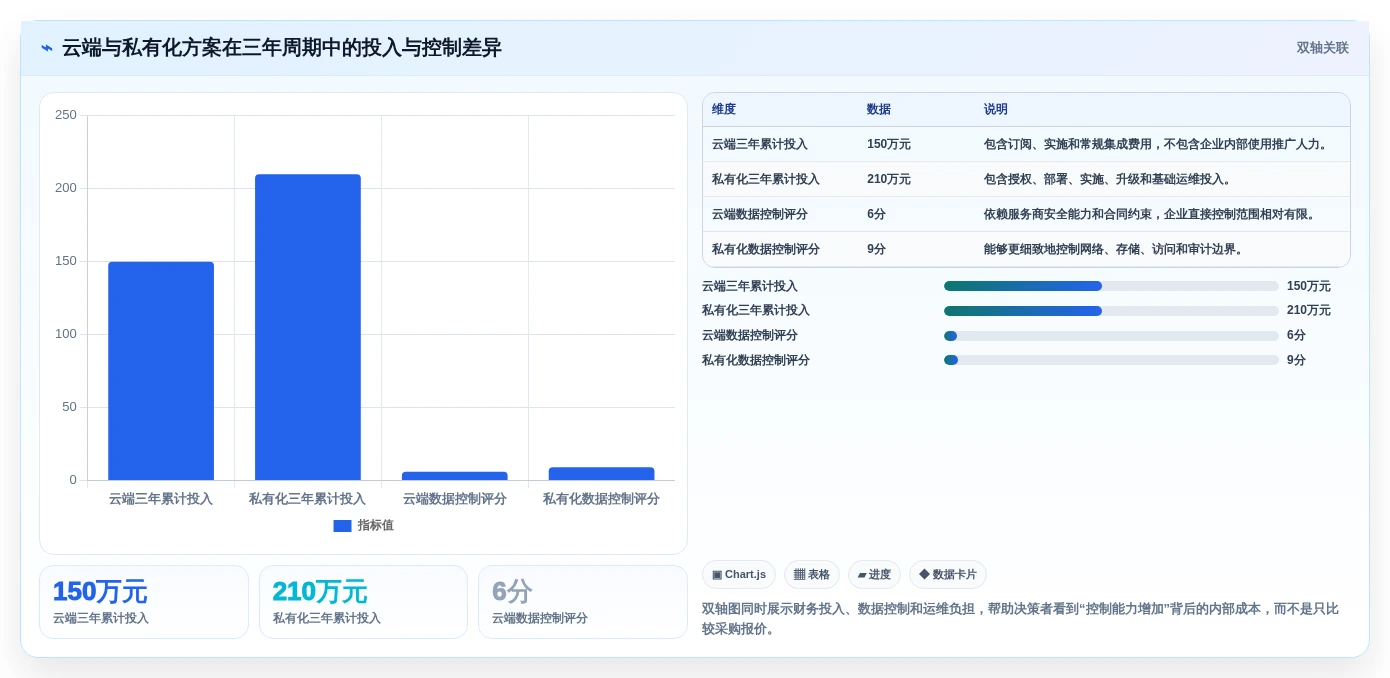Click the x-axis label 云端三年累计投入
Image resolution: width=1390 pixels, height=678 pixels.
[161, 499]
